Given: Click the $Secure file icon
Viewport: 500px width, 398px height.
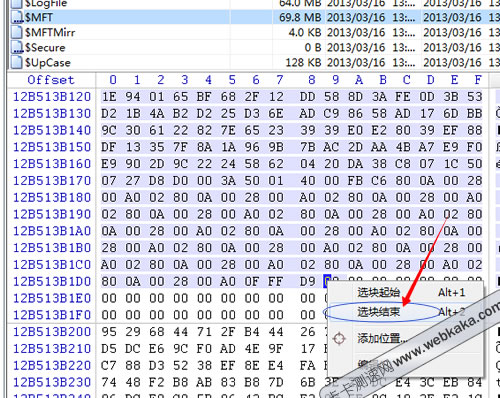Looking at the screenshot, I should pos(17,47).
